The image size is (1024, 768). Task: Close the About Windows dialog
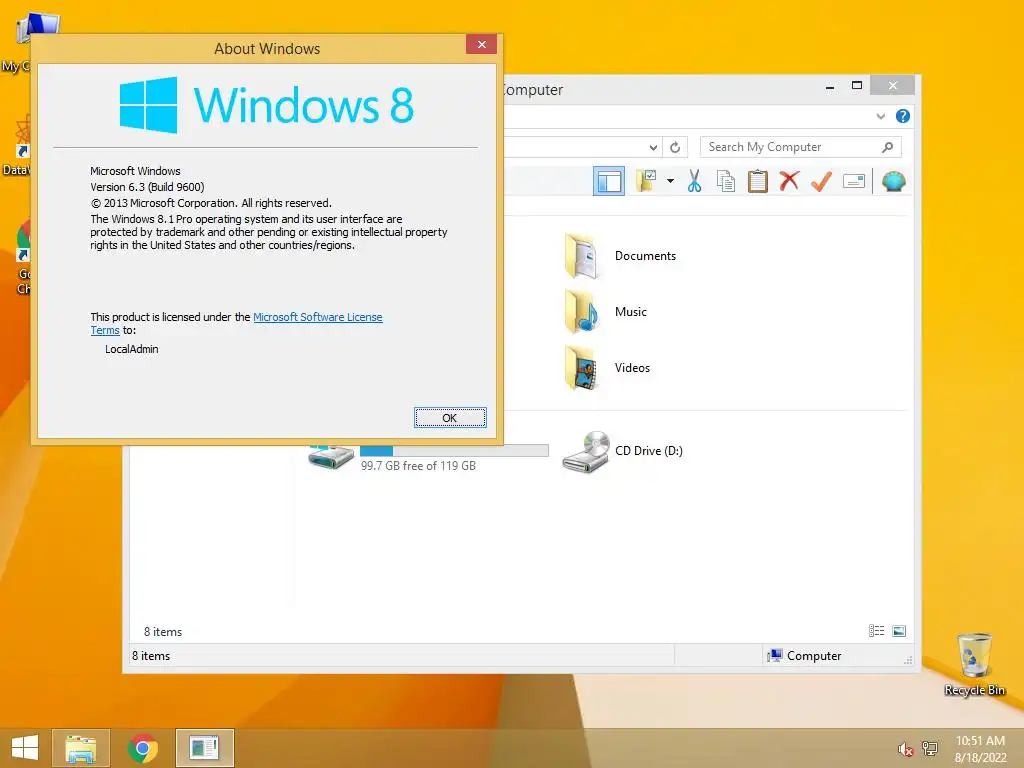[x=481, y=44]
